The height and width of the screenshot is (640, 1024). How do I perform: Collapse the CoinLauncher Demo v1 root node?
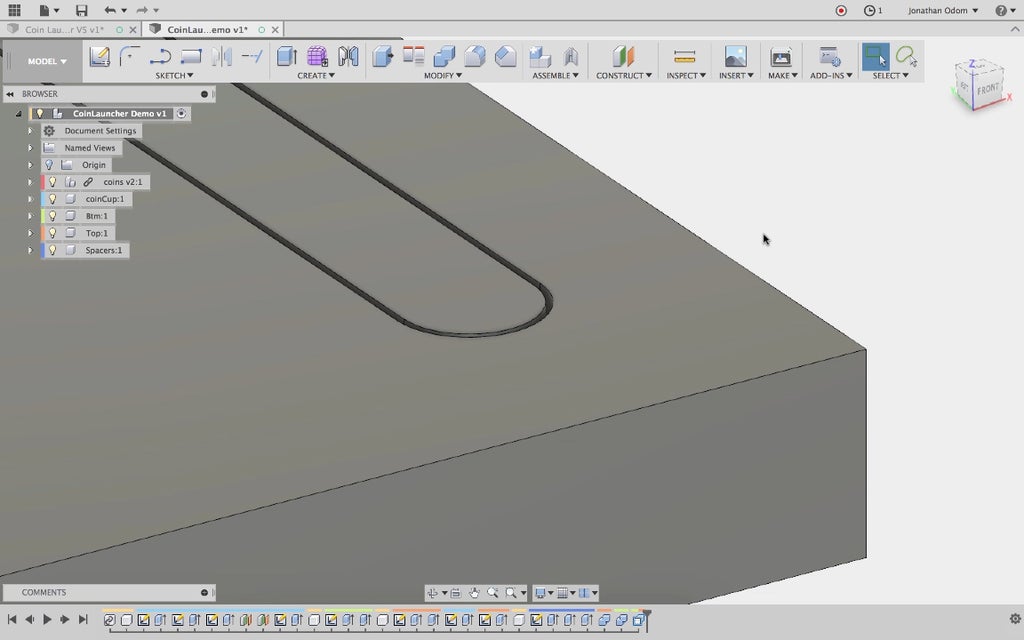[x=18, y=114]
